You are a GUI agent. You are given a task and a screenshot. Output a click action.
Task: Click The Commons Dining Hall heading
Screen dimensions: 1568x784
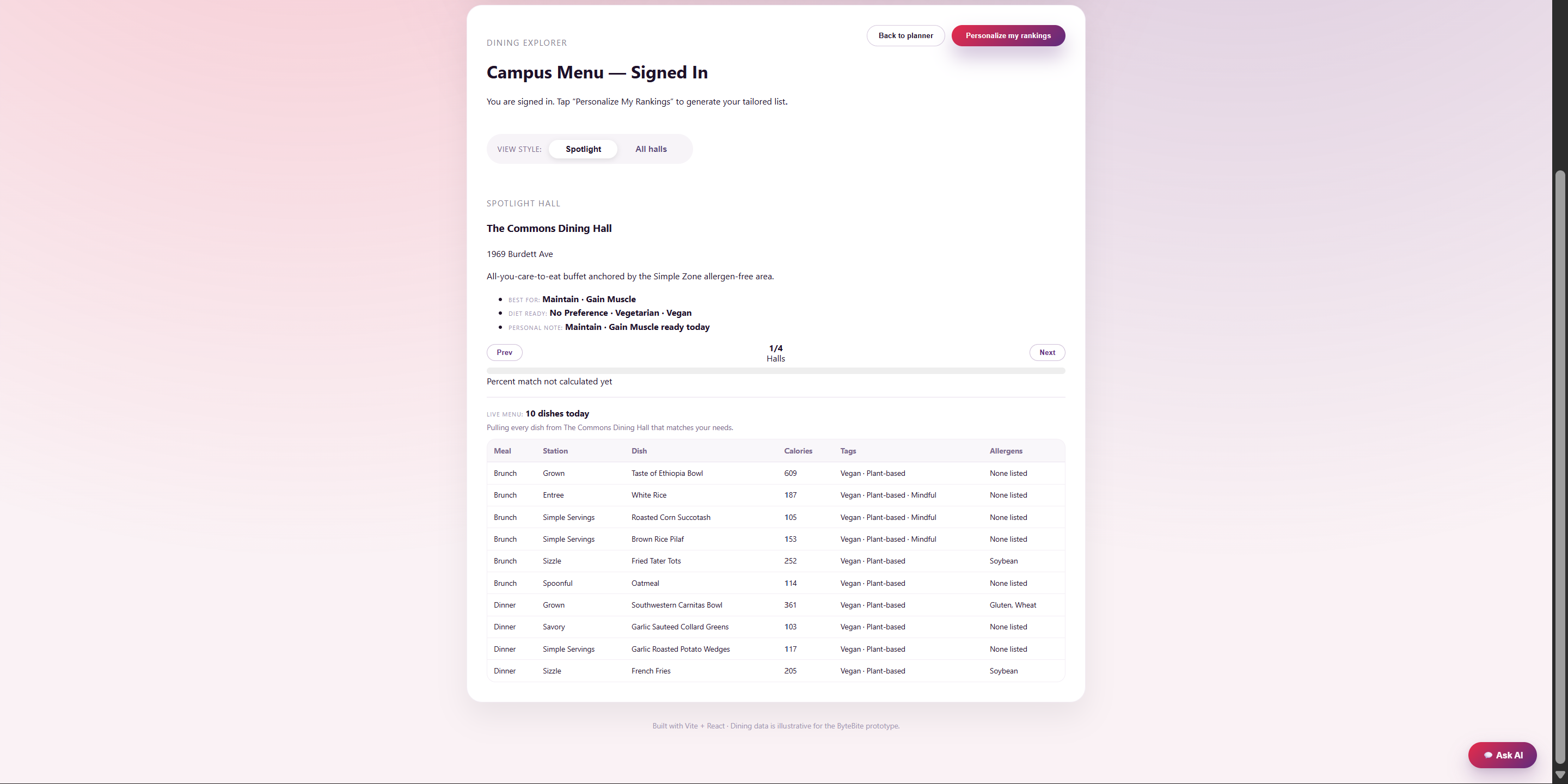tap(548, 228)
